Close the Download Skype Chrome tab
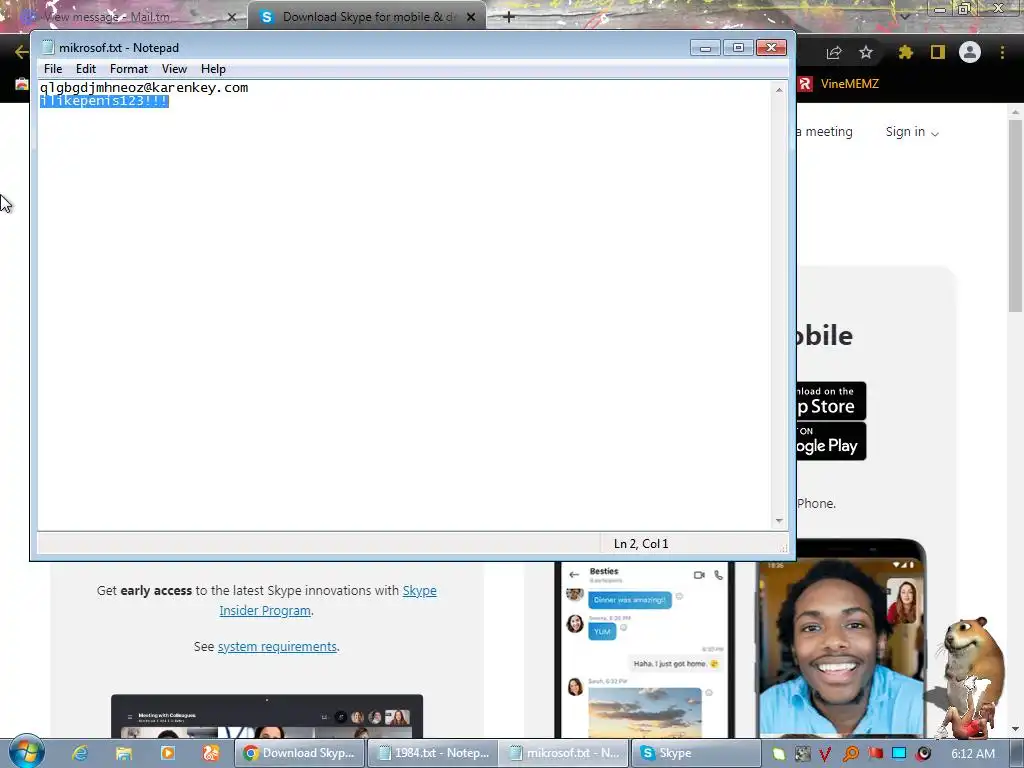 471,17
